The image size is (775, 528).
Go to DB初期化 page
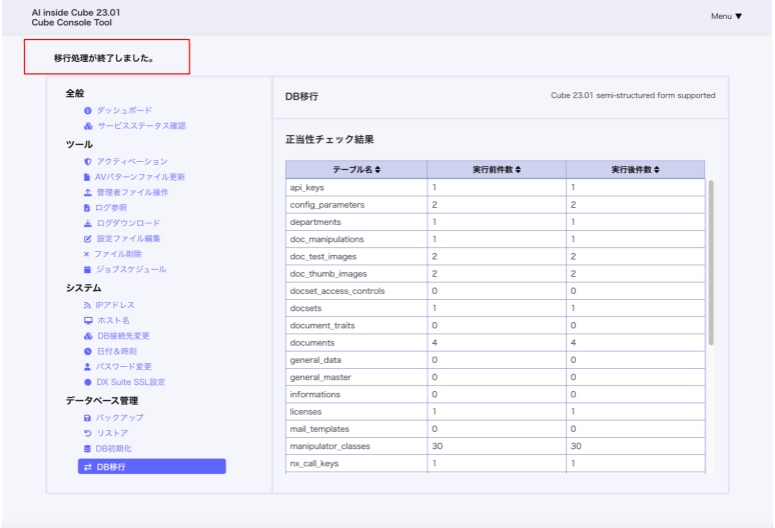click(x=113, y=449)
